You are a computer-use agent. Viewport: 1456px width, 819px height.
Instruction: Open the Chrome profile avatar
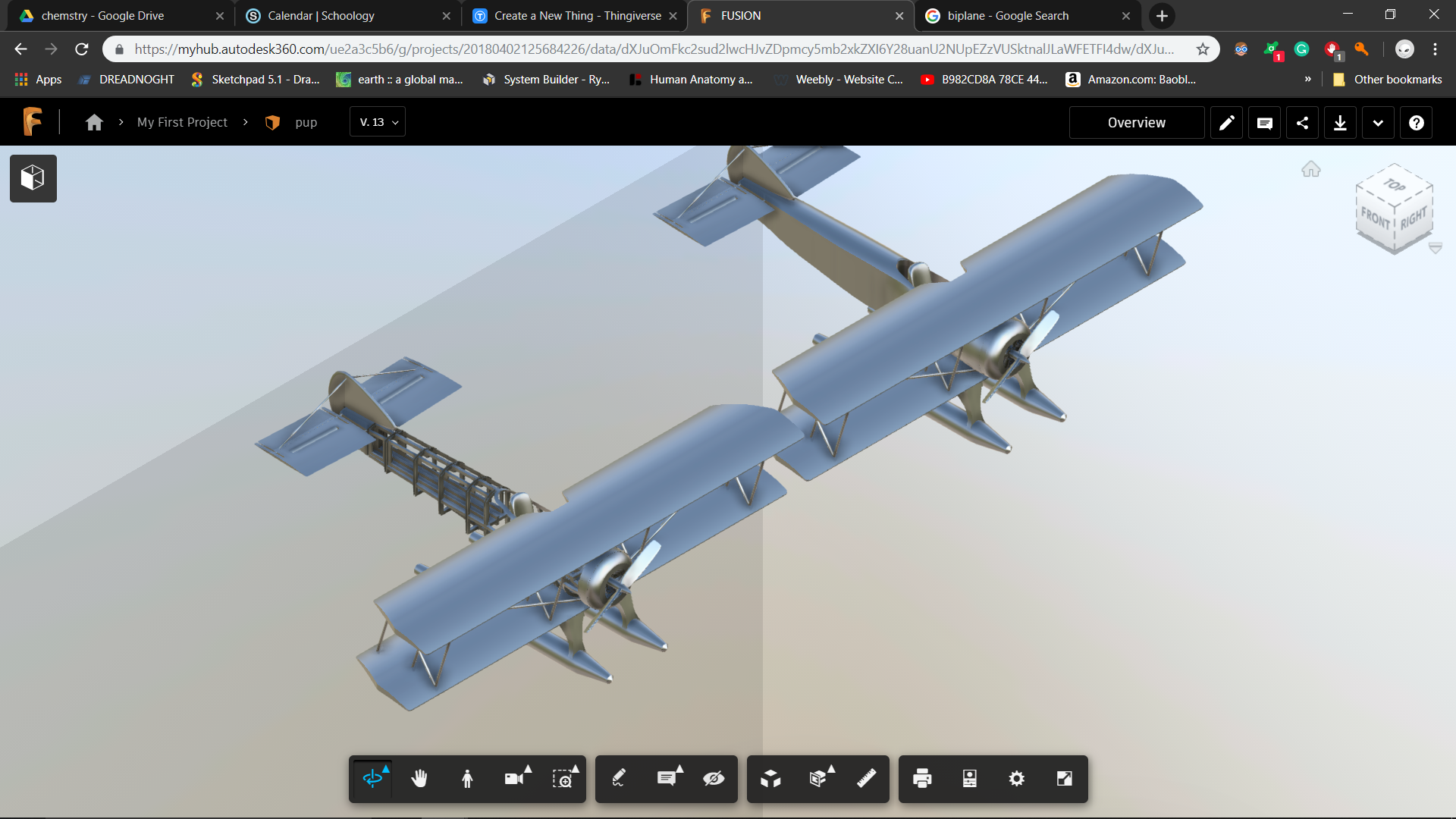click(x=1404, y=49)
